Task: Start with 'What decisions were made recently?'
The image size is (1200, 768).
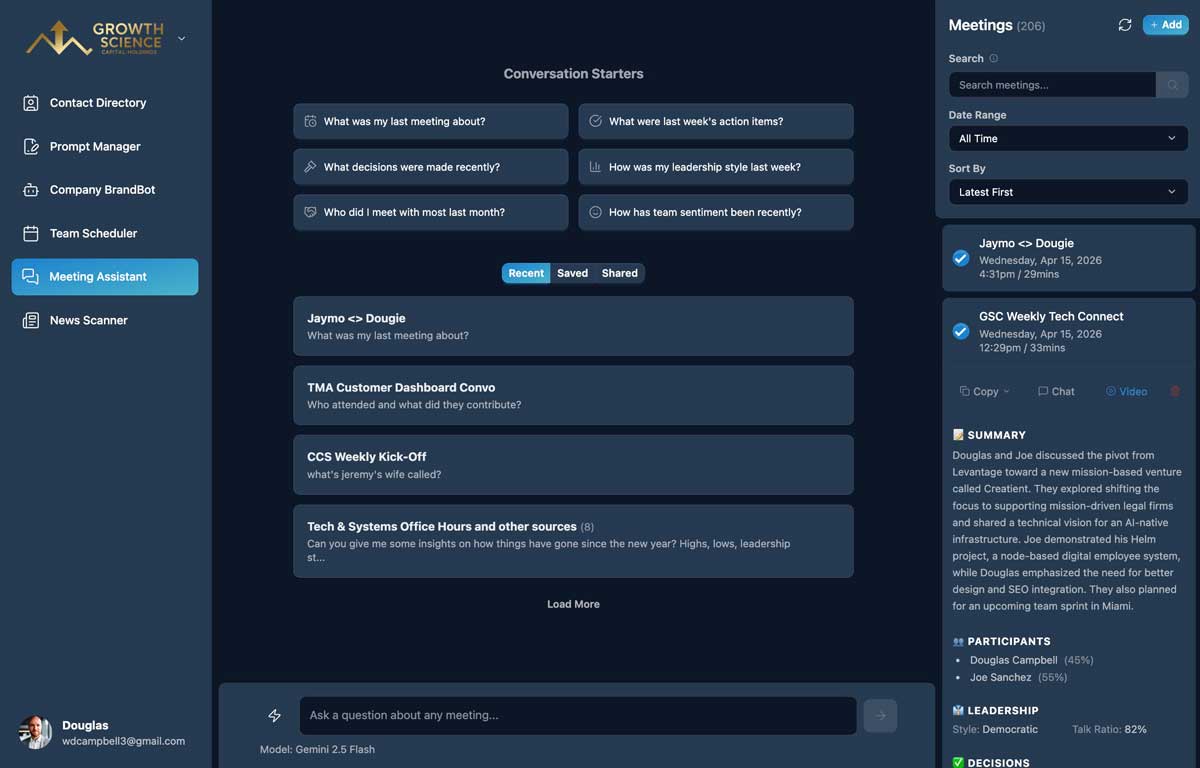Action: point(431,167)
